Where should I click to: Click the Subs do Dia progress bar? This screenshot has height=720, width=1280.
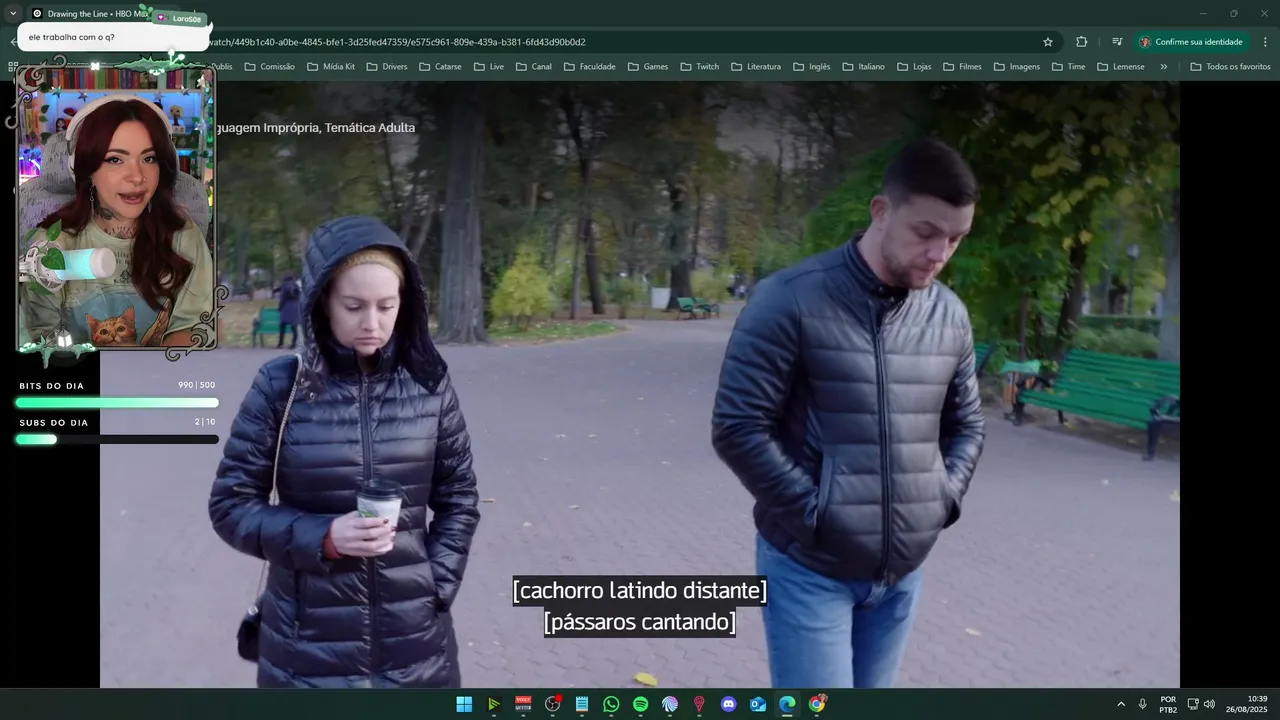[117, 439]
